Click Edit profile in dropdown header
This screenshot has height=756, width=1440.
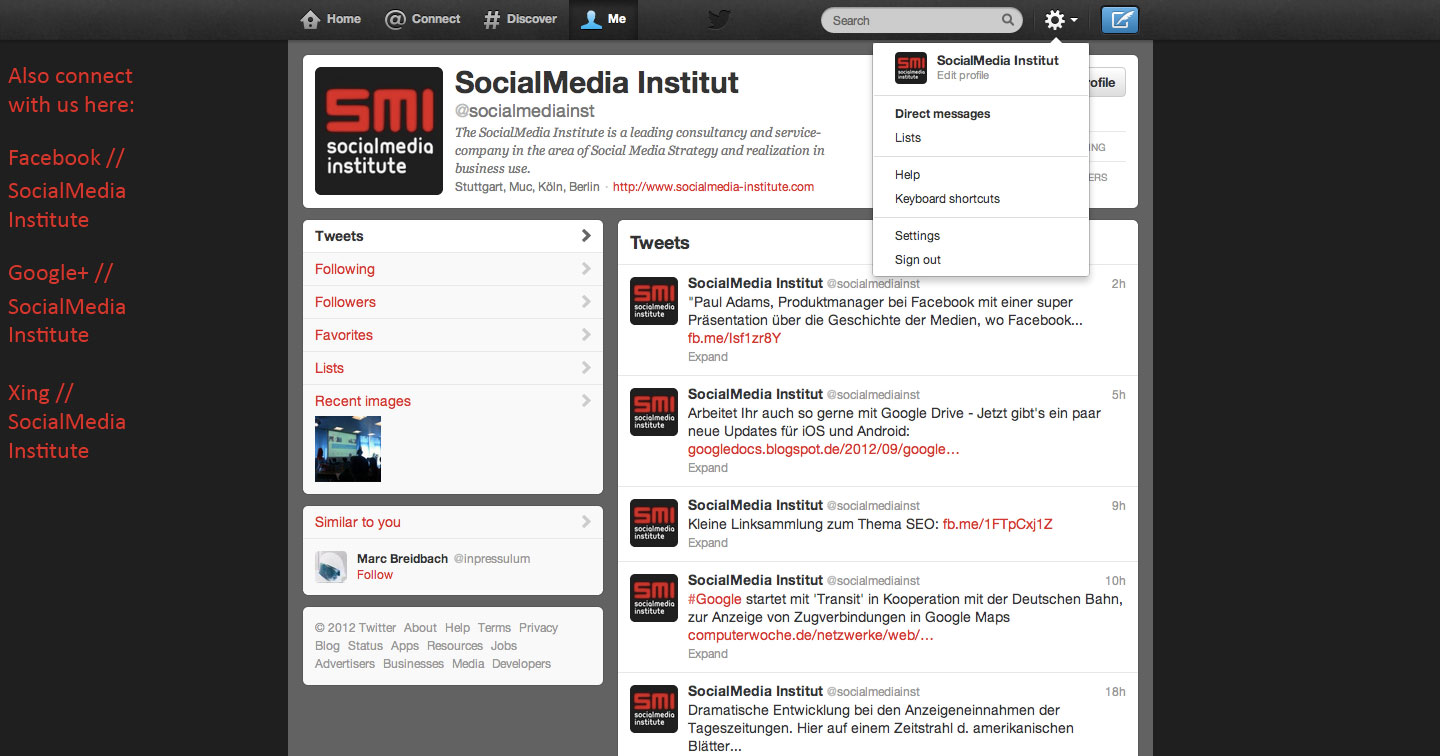tap(963, 76)
